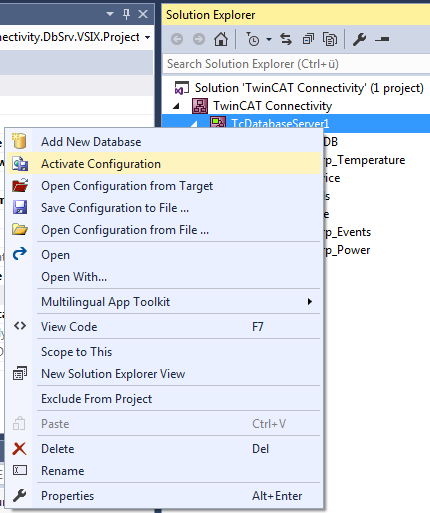The height and width of the screenshot is (513, 430).
Task: Click the blue arrow Open icon
Action: pos(20,254)
